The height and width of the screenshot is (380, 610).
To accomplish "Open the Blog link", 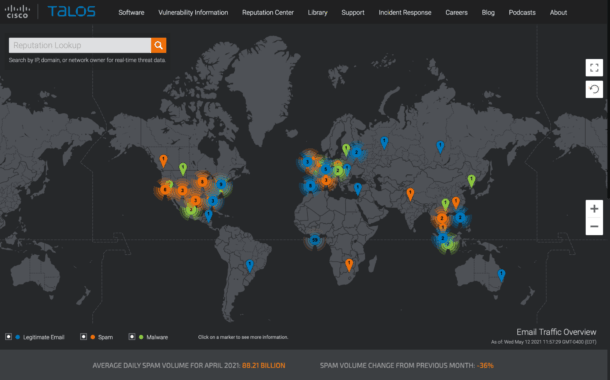I will click(488, 12).
